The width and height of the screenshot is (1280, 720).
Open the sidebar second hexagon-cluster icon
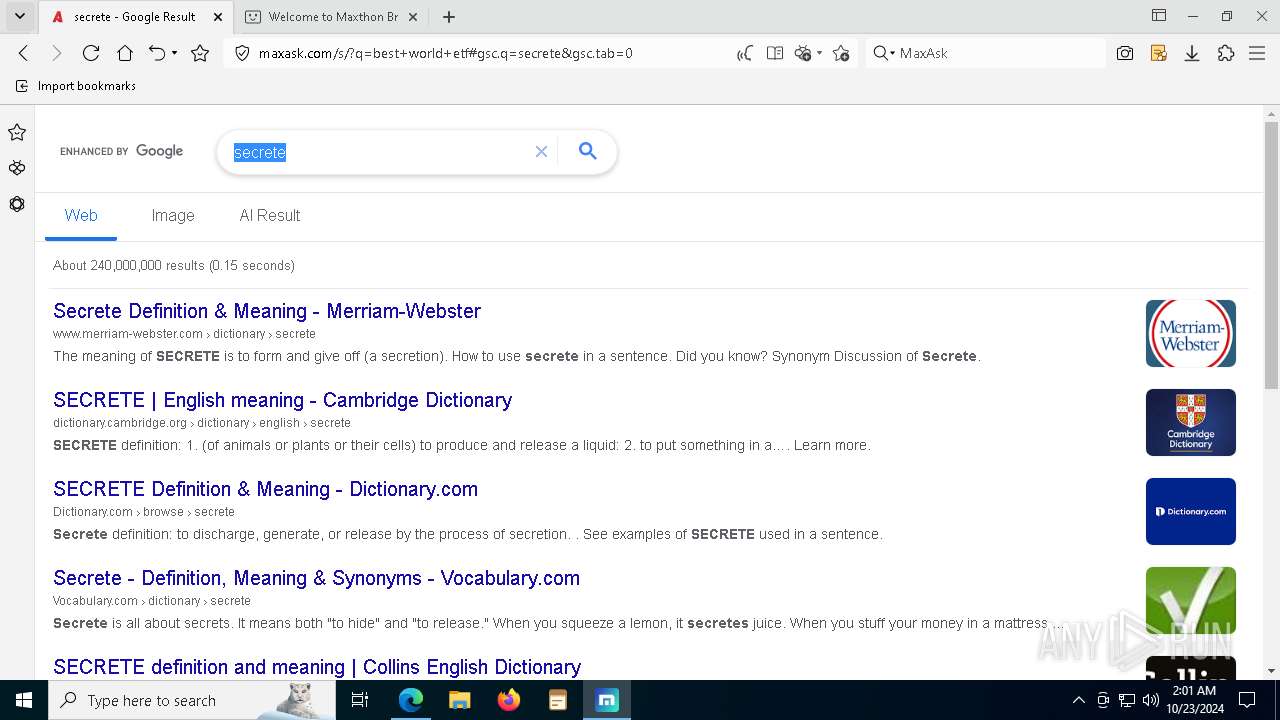(x=17, y=168)
